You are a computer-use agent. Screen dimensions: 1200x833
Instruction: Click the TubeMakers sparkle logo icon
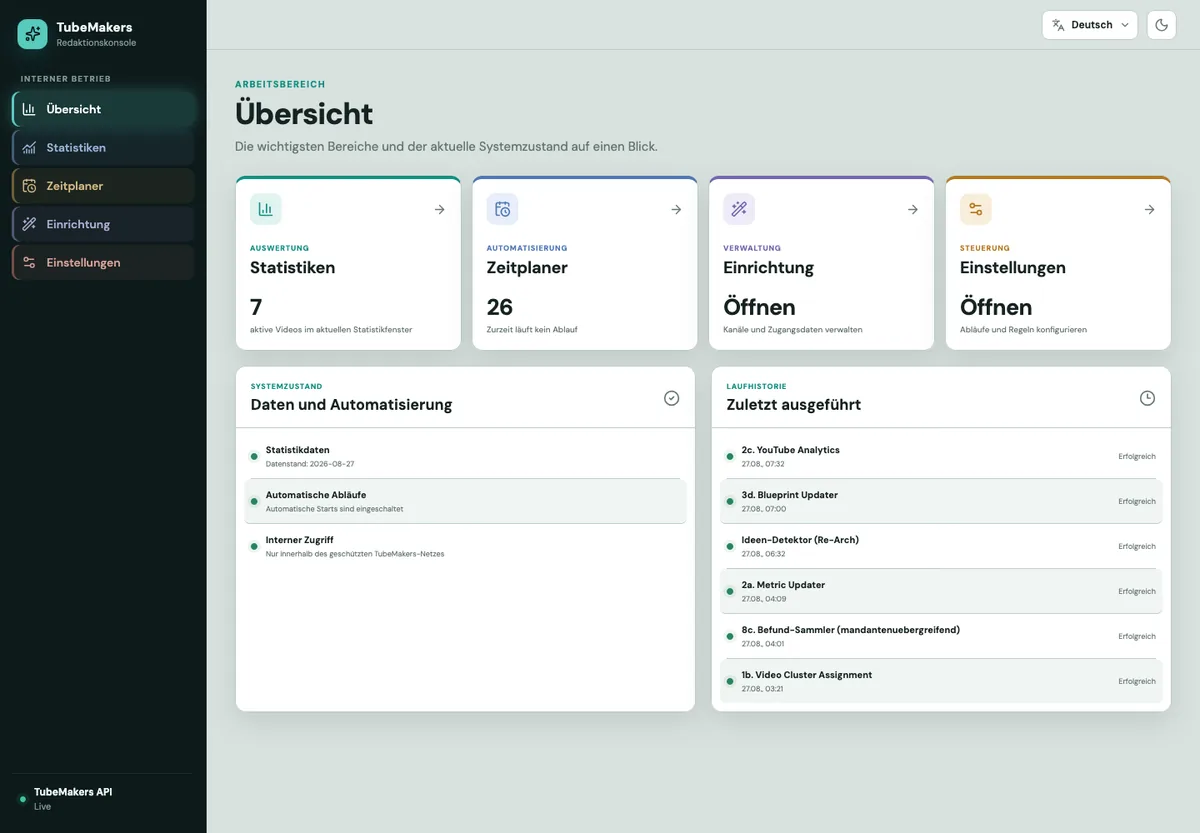click(33, 34)
